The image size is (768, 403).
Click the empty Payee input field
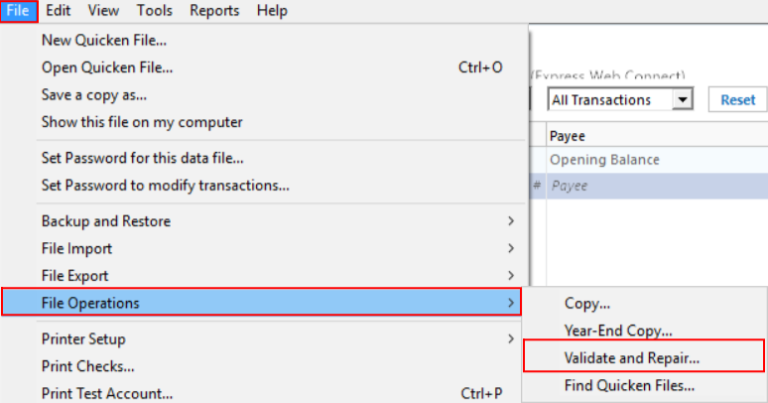657,186
